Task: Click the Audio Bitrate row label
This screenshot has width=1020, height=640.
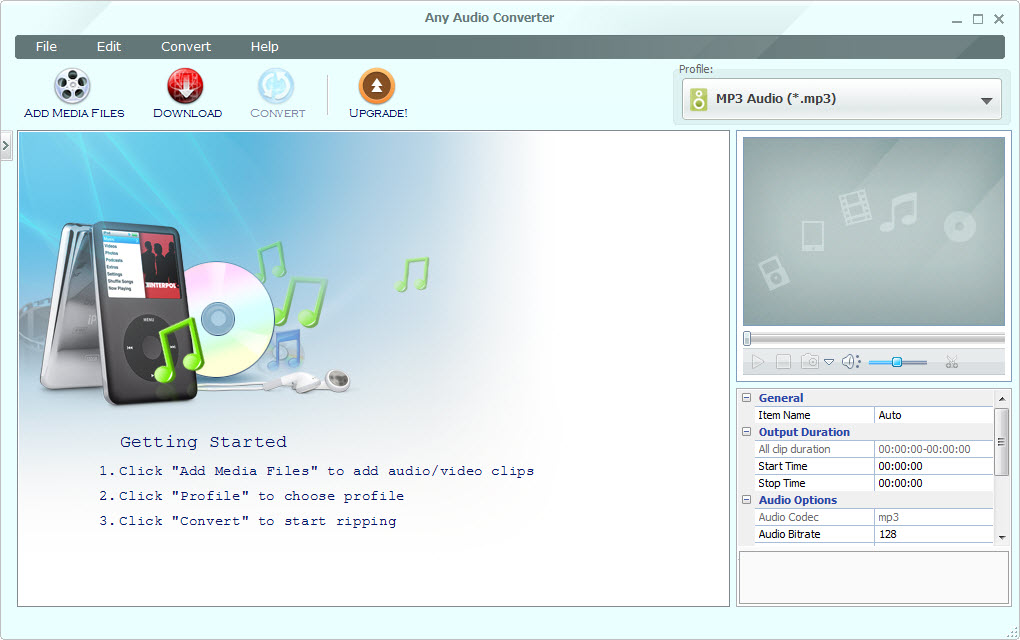Action: coord(789,534)
